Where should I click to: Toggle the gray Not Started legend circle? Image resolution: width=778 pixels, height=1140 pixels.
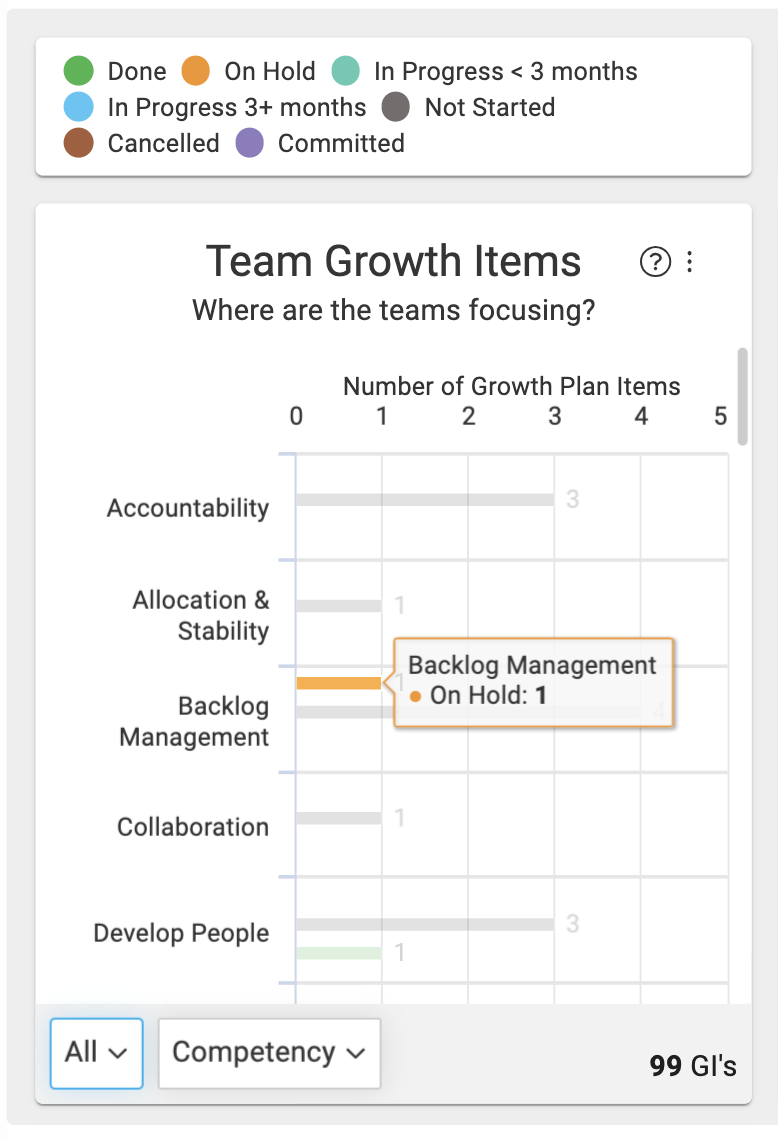tap(396, 107)
